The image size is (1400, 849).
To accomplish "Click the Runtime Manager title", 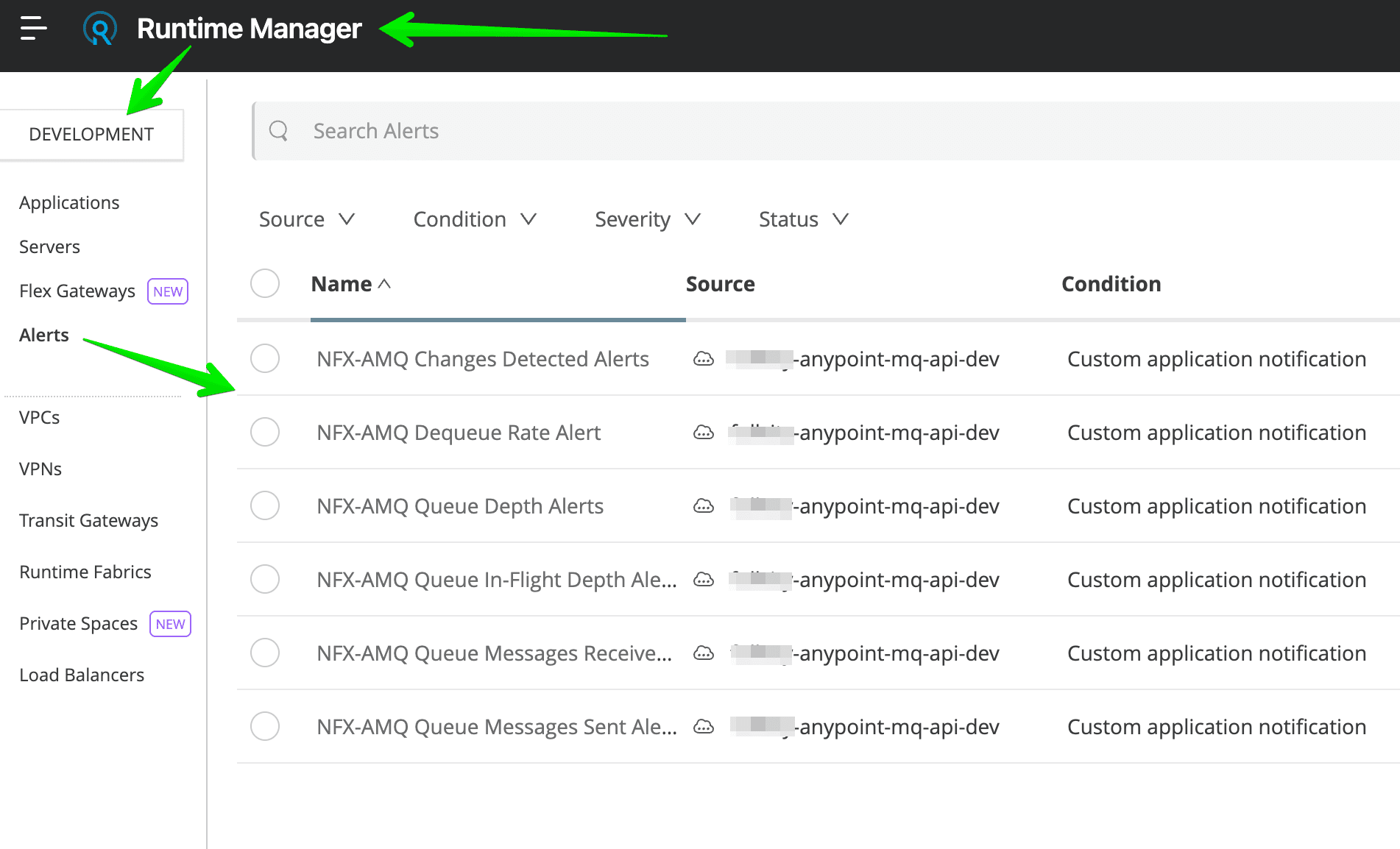I will tap(250, 29).
